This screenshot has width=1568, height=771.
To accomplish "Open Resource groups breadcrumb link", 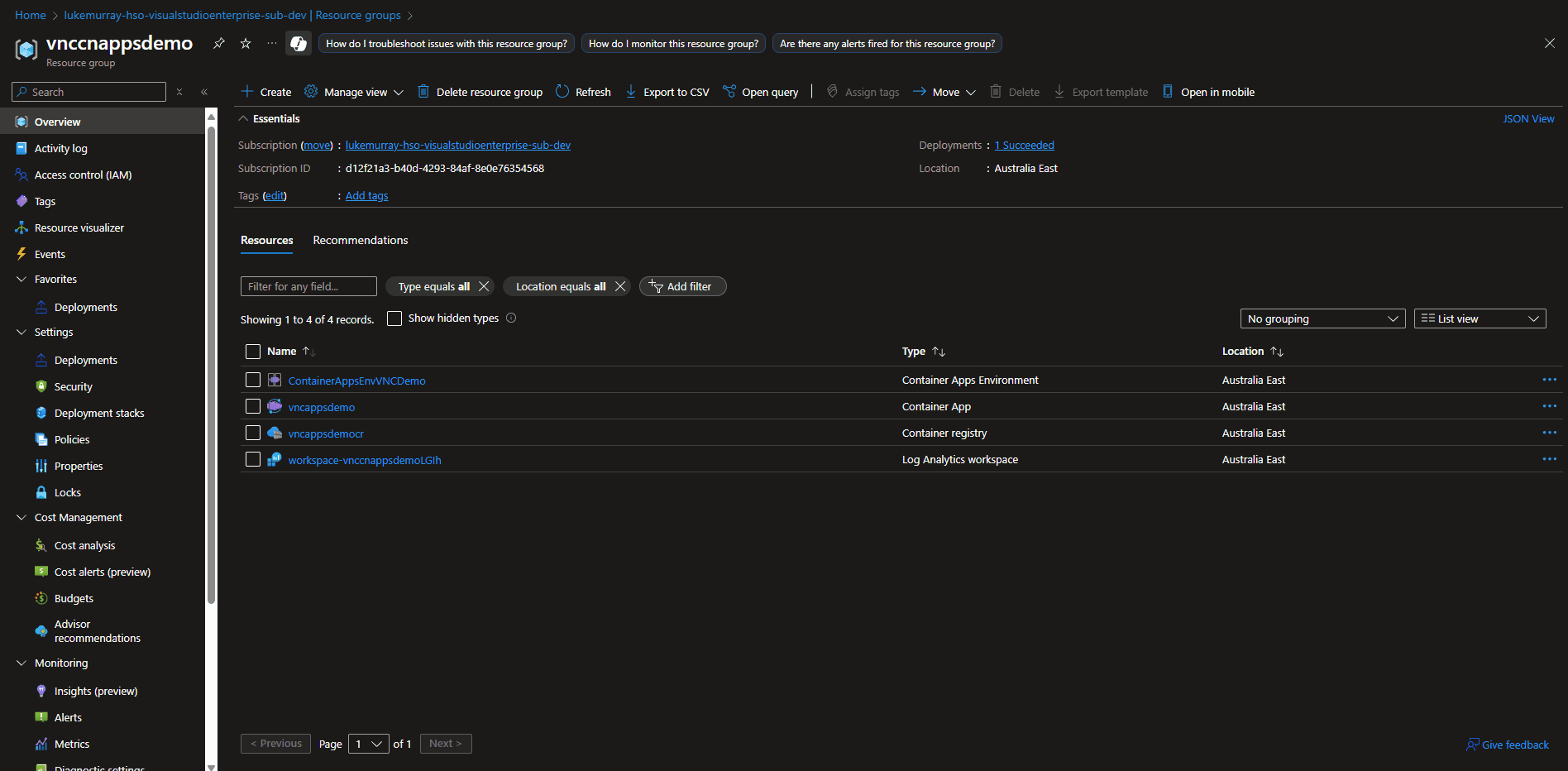I will click(x=358, y=15).
